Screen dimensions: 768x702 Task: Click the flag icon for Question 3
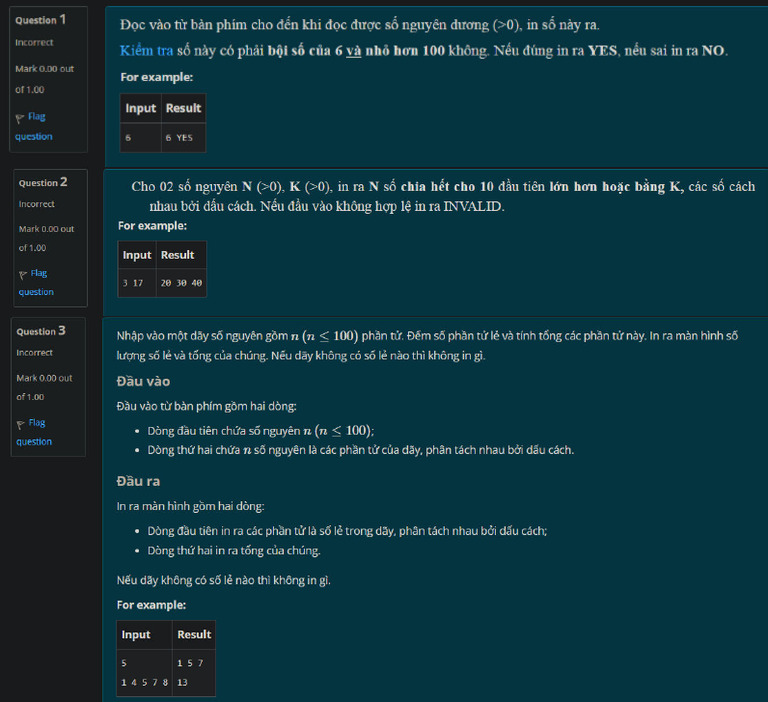[21, 423]
